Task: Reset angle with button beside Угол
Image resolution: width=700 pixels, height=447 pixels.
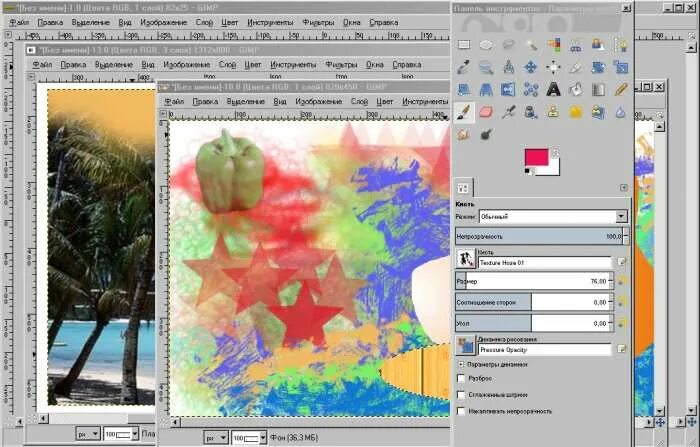Action: 622,322
